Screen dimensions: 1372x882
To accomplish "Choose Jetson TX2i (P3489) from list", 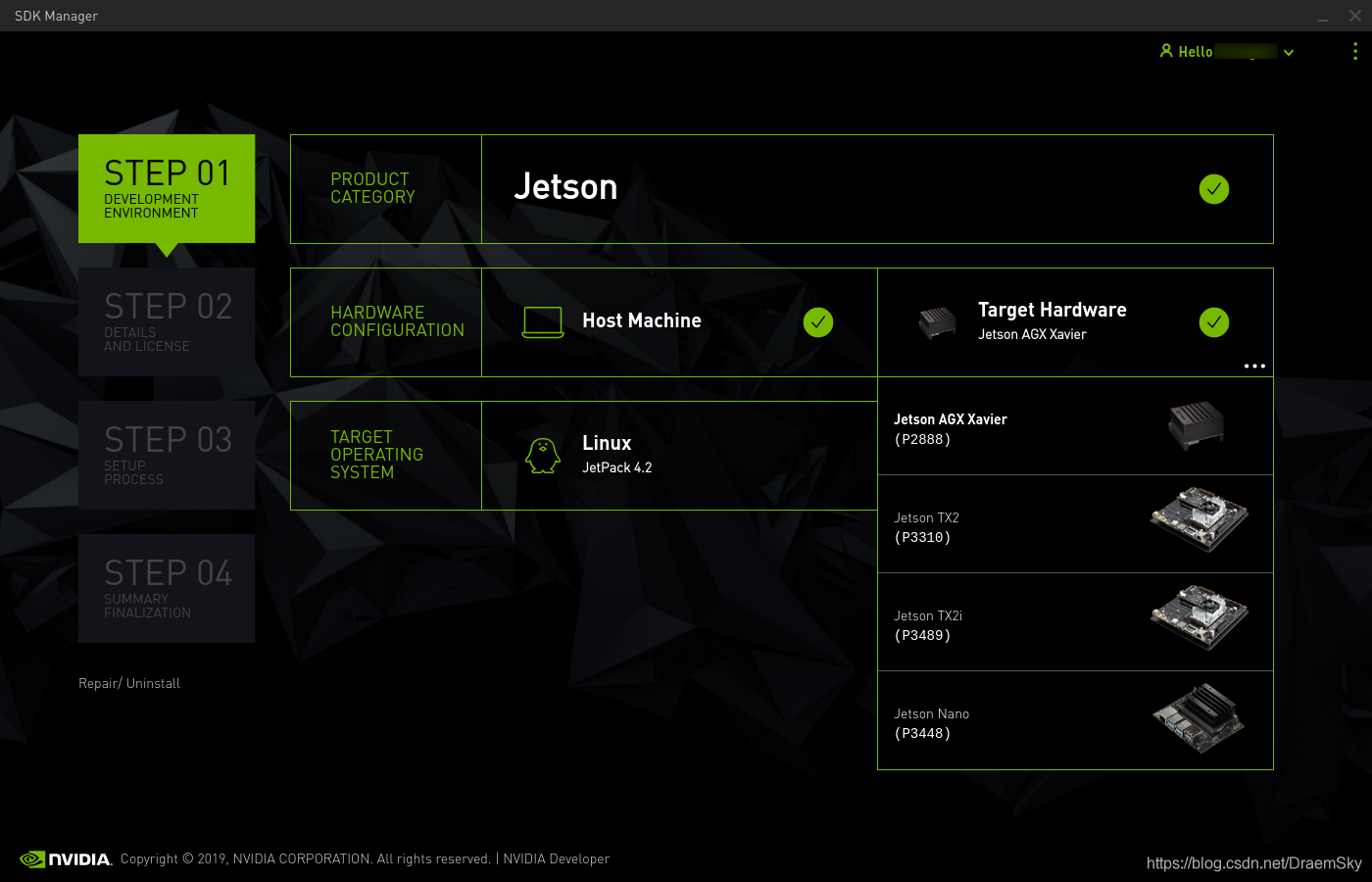I will 1075,622.
